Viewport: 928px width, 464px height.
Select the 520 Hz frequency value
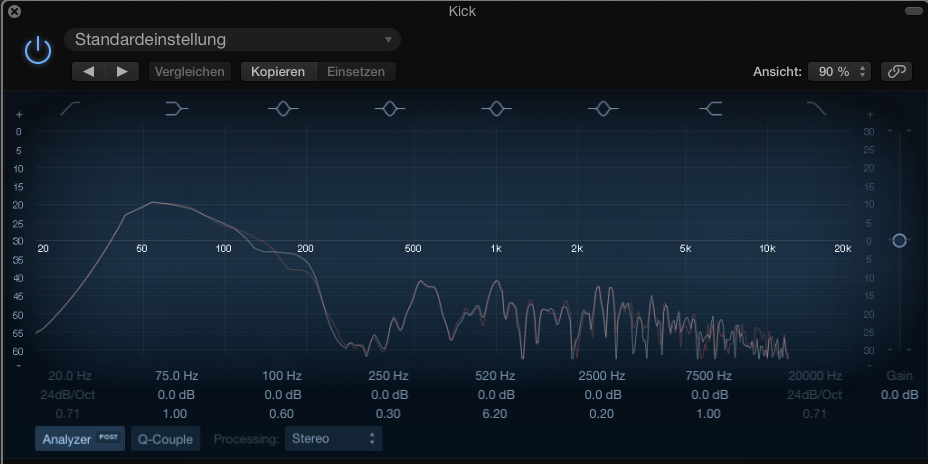[495, 376]
